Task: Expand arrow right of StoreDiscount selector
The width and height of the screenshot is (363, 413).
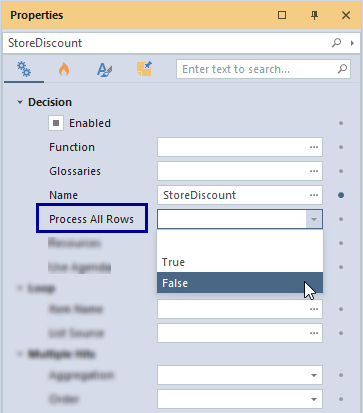Action: (352, 43)
